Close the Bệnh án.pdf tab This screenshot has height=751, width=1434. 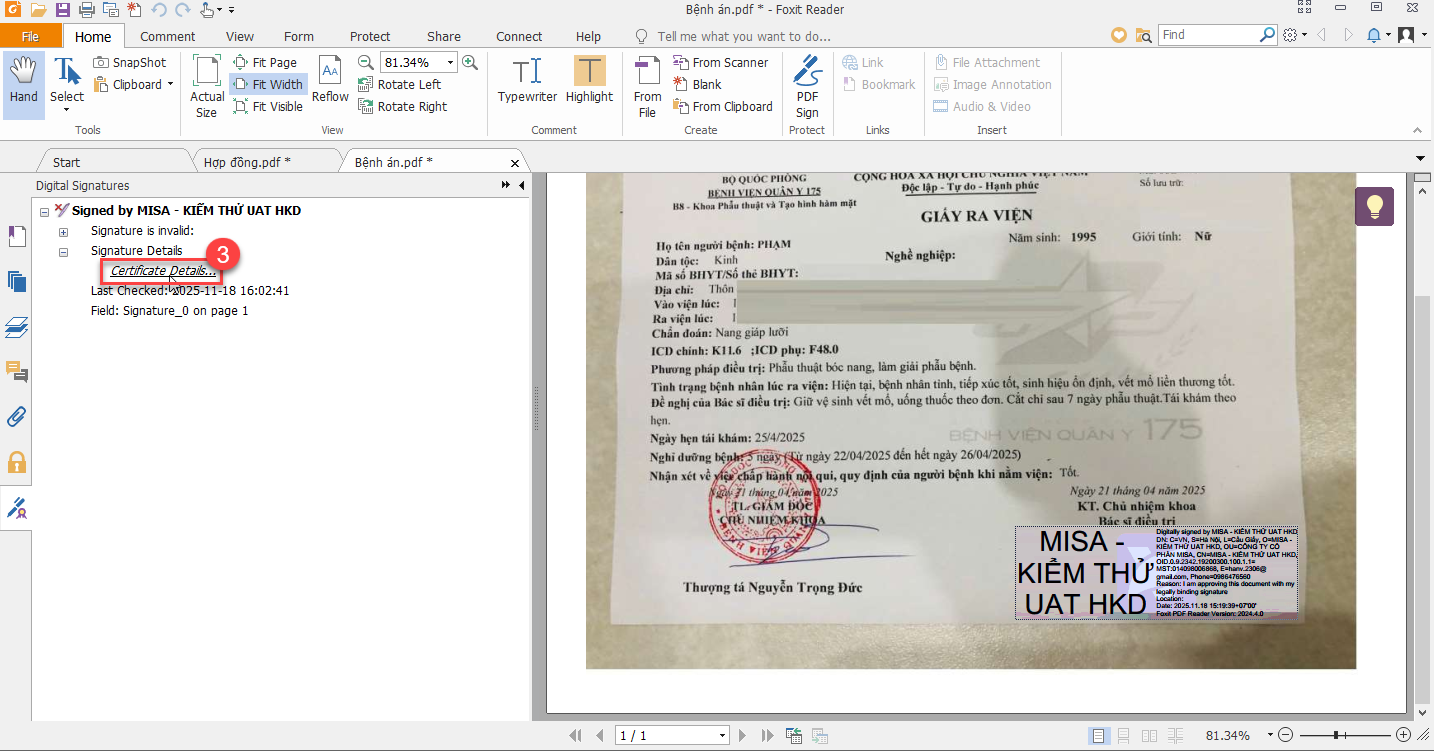[x=515, y=162]
